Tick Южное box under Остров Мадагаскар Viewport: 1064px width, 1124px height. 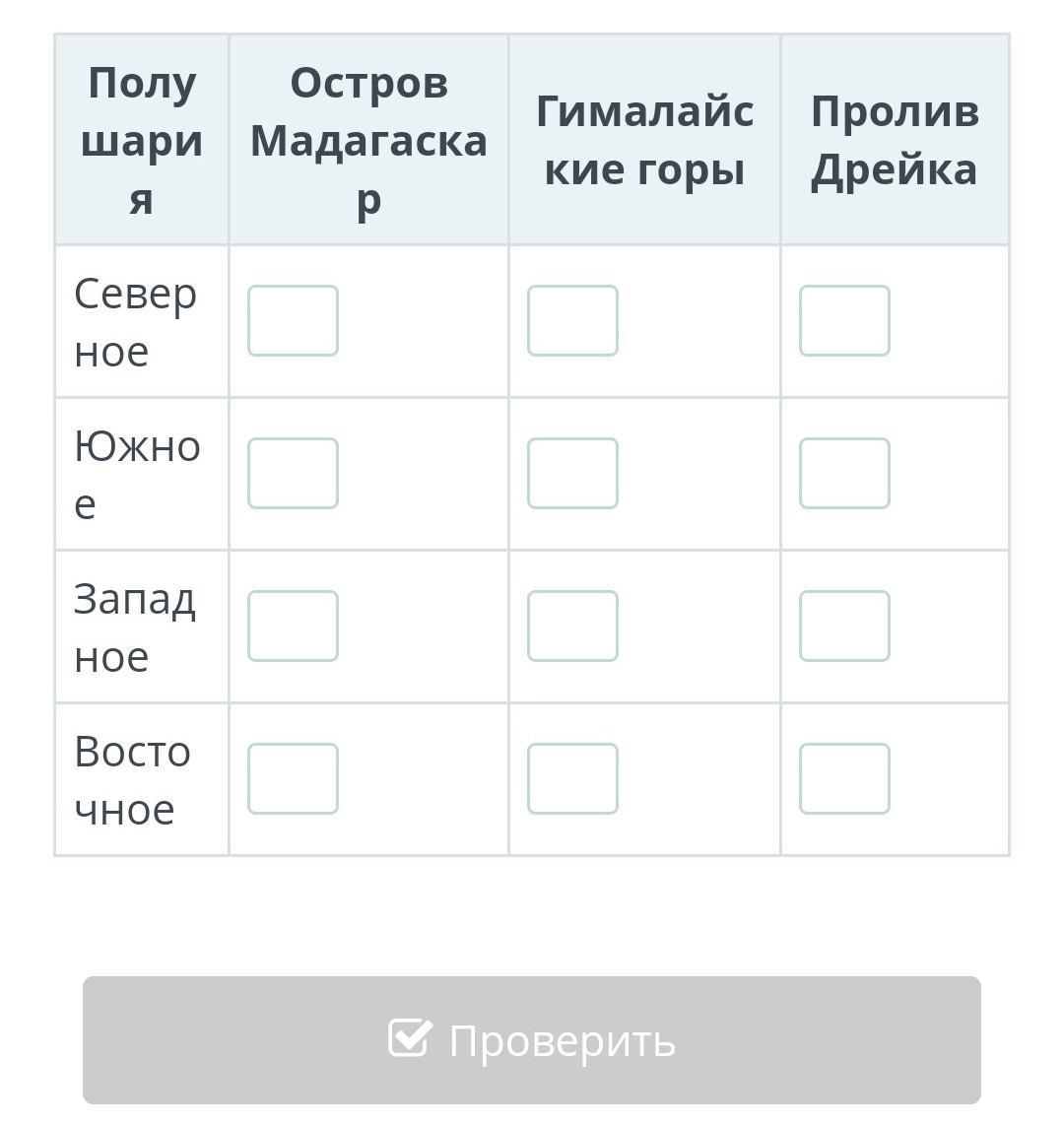point(293,473)
